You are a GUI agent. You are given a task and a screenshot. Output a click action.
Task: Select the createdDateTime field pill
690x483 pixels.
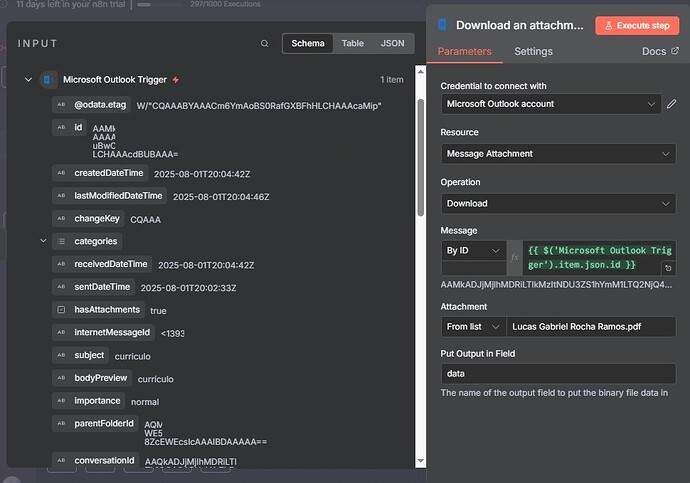[100, 173]
